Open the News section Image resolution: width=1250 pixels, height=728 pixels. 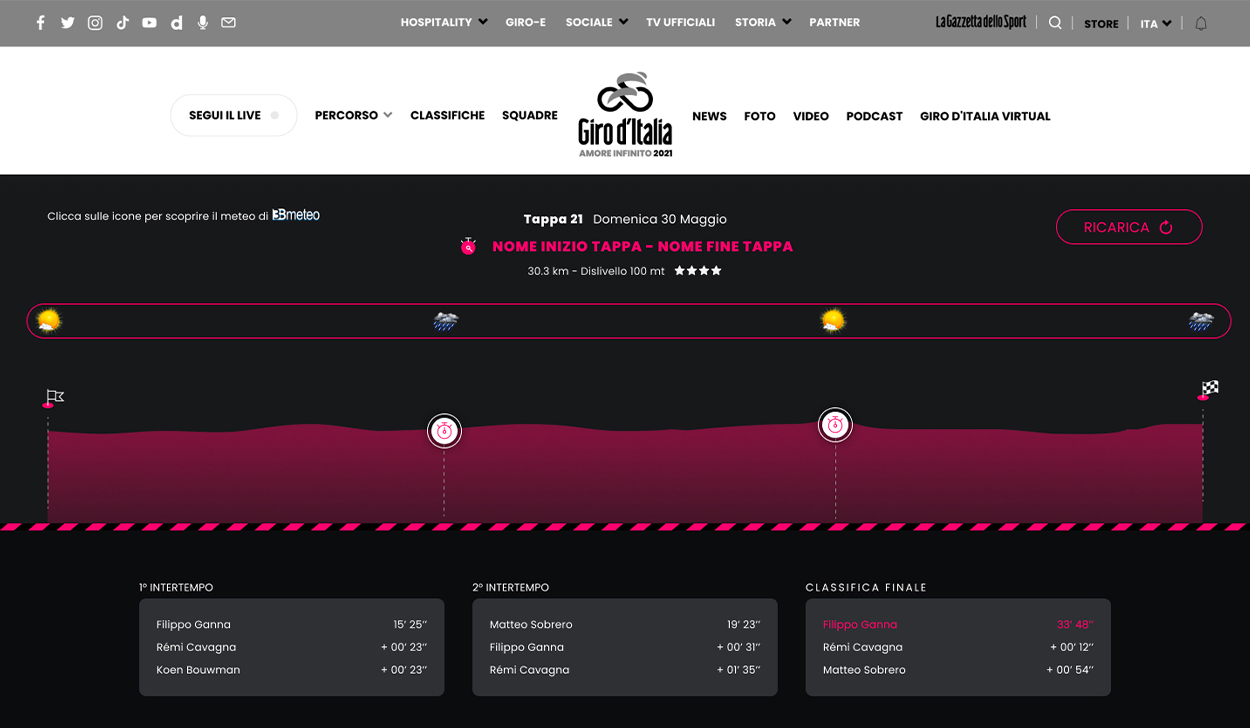coord(709,116)
